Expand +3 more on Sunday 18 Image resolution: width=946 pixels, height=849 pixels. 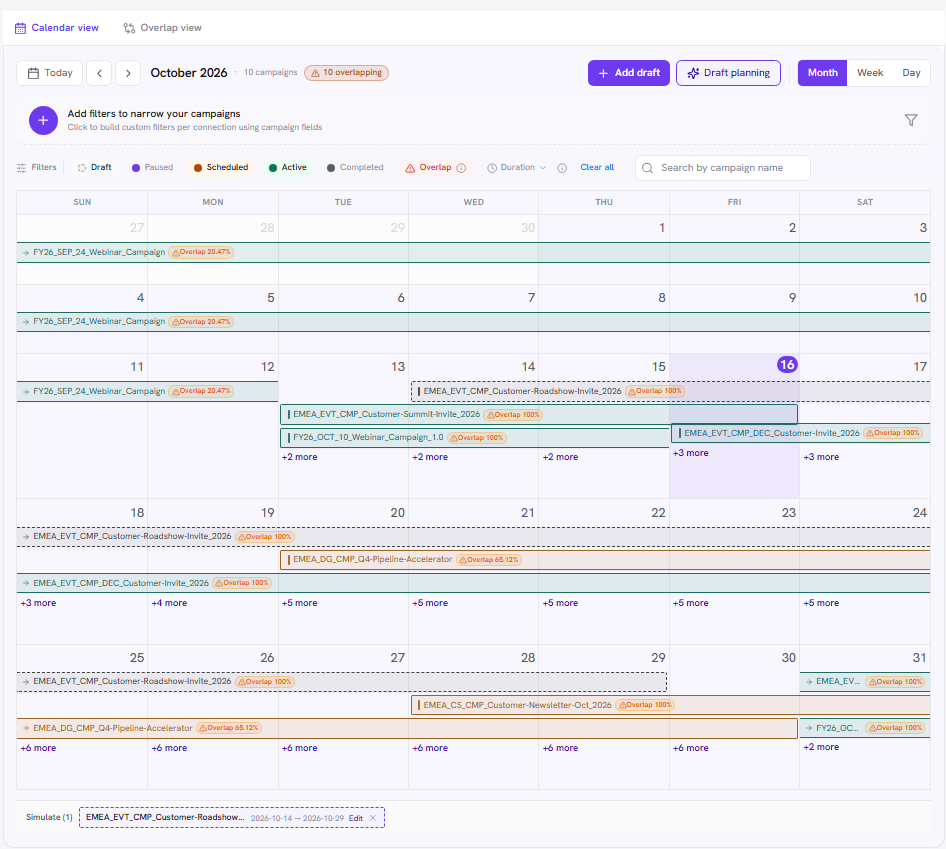coord(38,603)
